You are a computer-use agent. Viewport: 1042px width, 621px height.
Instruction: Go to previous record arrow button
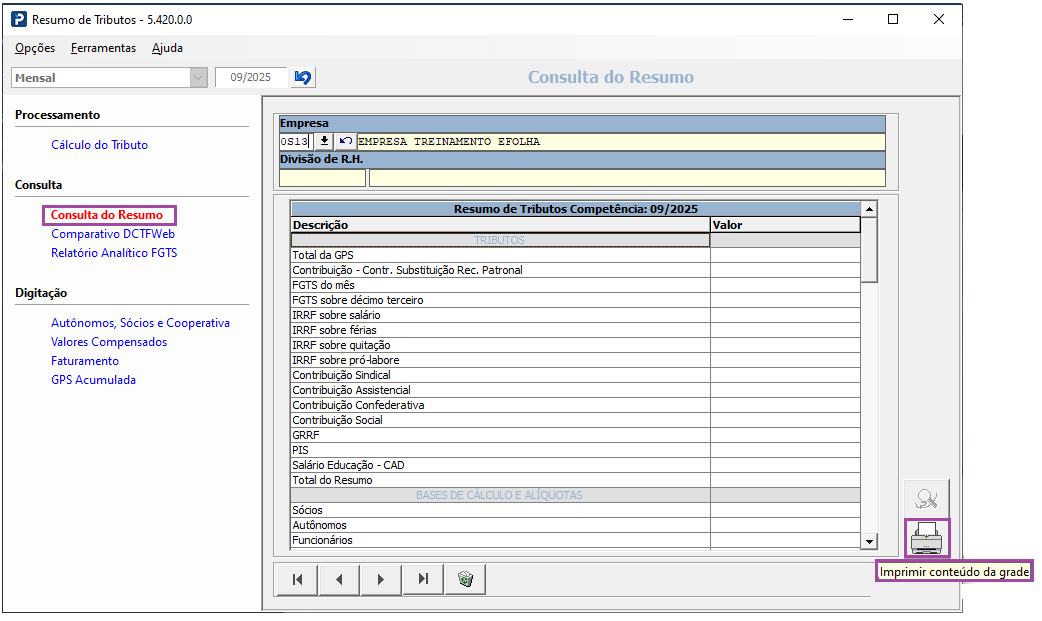point(339,579)
